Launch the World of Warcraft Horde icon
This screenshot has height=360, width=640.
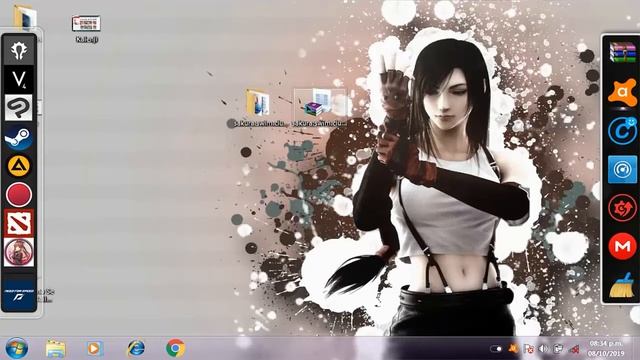(19, 50)
